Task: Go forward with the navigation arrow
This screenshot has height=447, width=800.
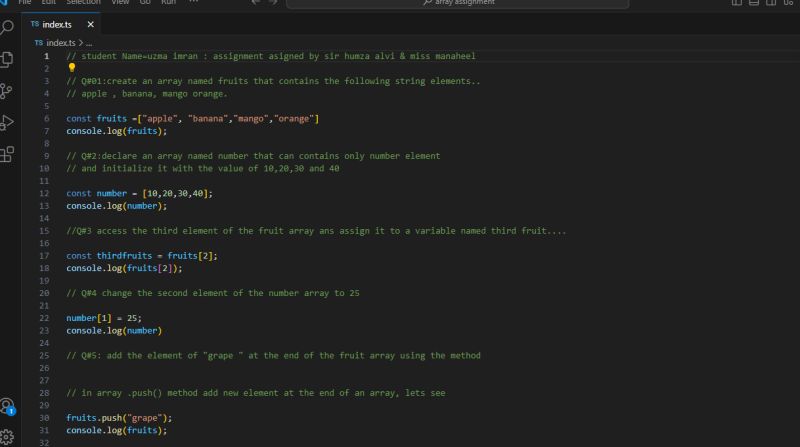Action: (273, 3)
